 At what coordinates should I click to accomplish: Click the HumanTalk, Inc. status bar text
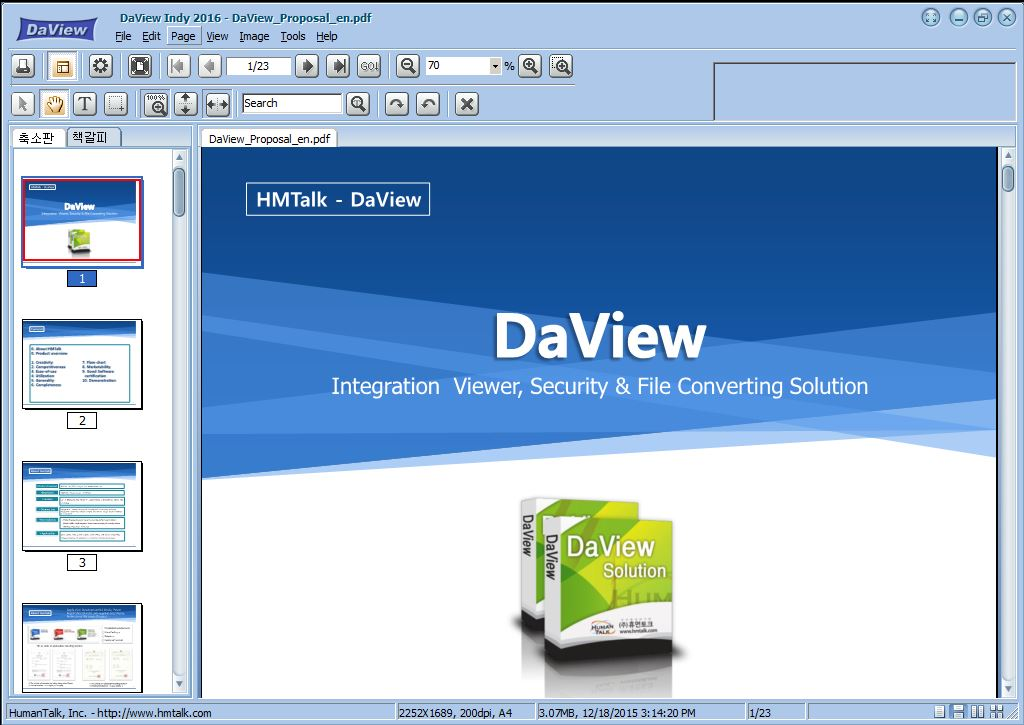coord(110,713)
